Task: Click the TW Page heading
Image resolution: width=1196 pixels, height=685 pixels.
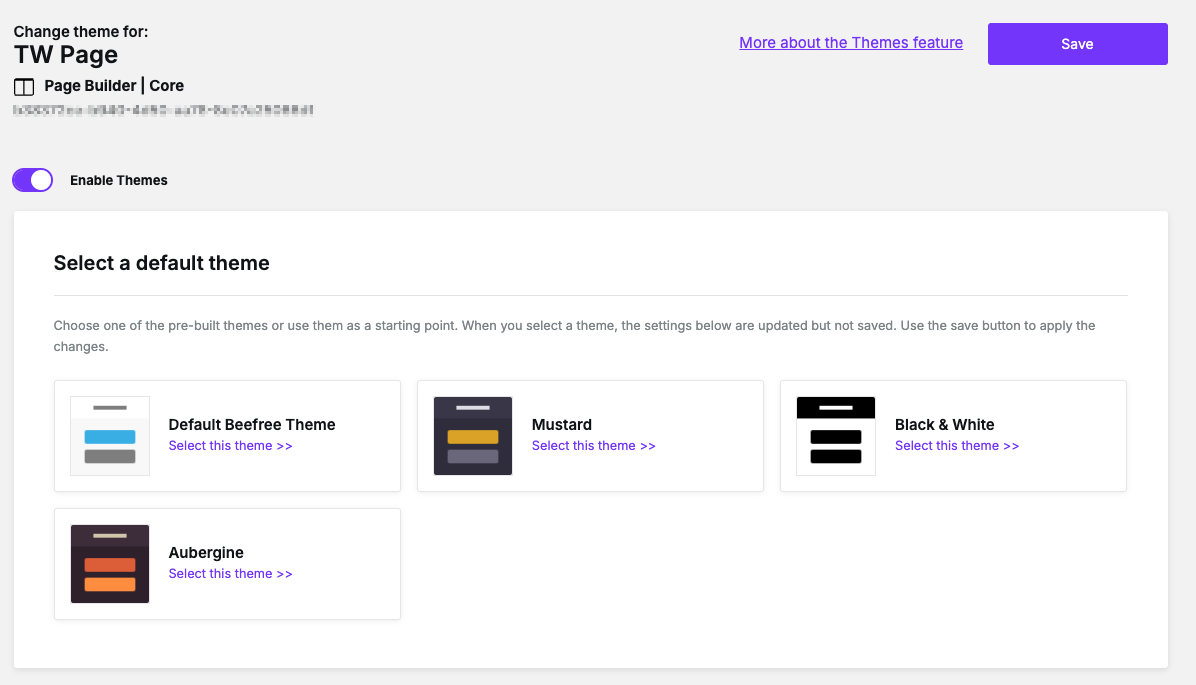Action: point(66,55)
